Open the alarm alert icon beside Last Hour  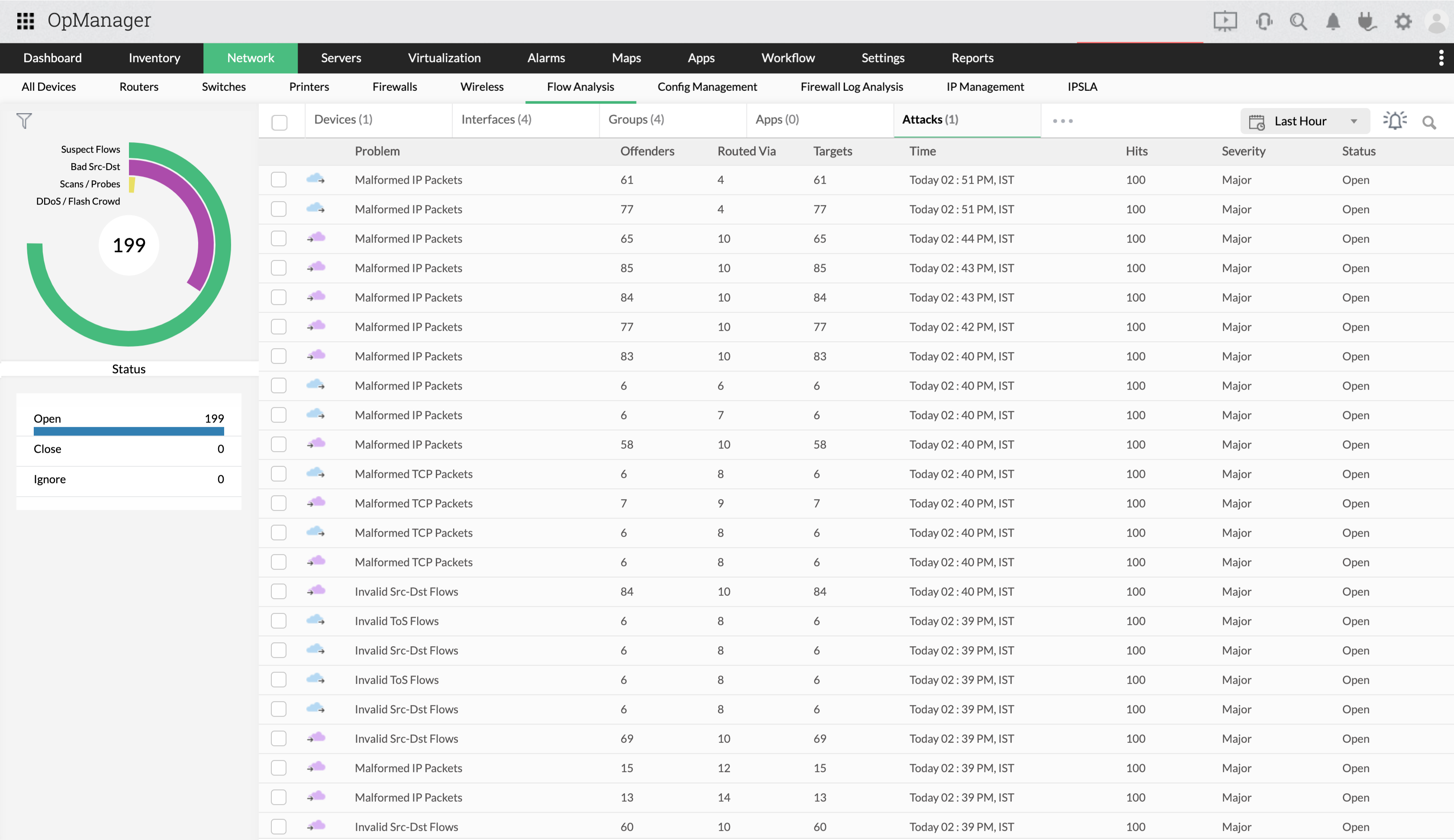point(1395,121)
